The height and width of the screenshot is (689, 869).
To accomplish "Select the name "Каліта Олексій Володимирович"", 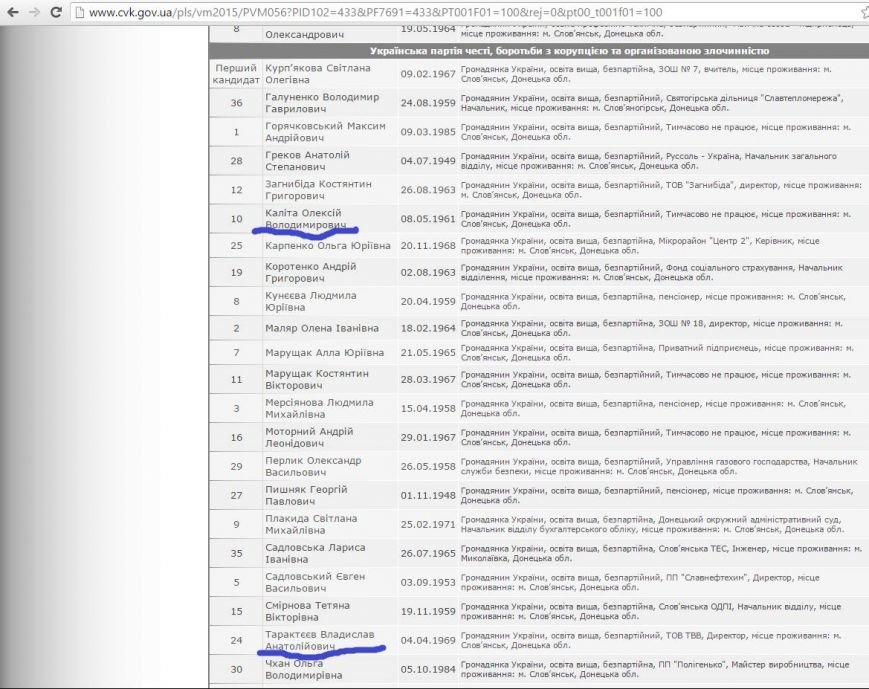I will coord(305,219).
